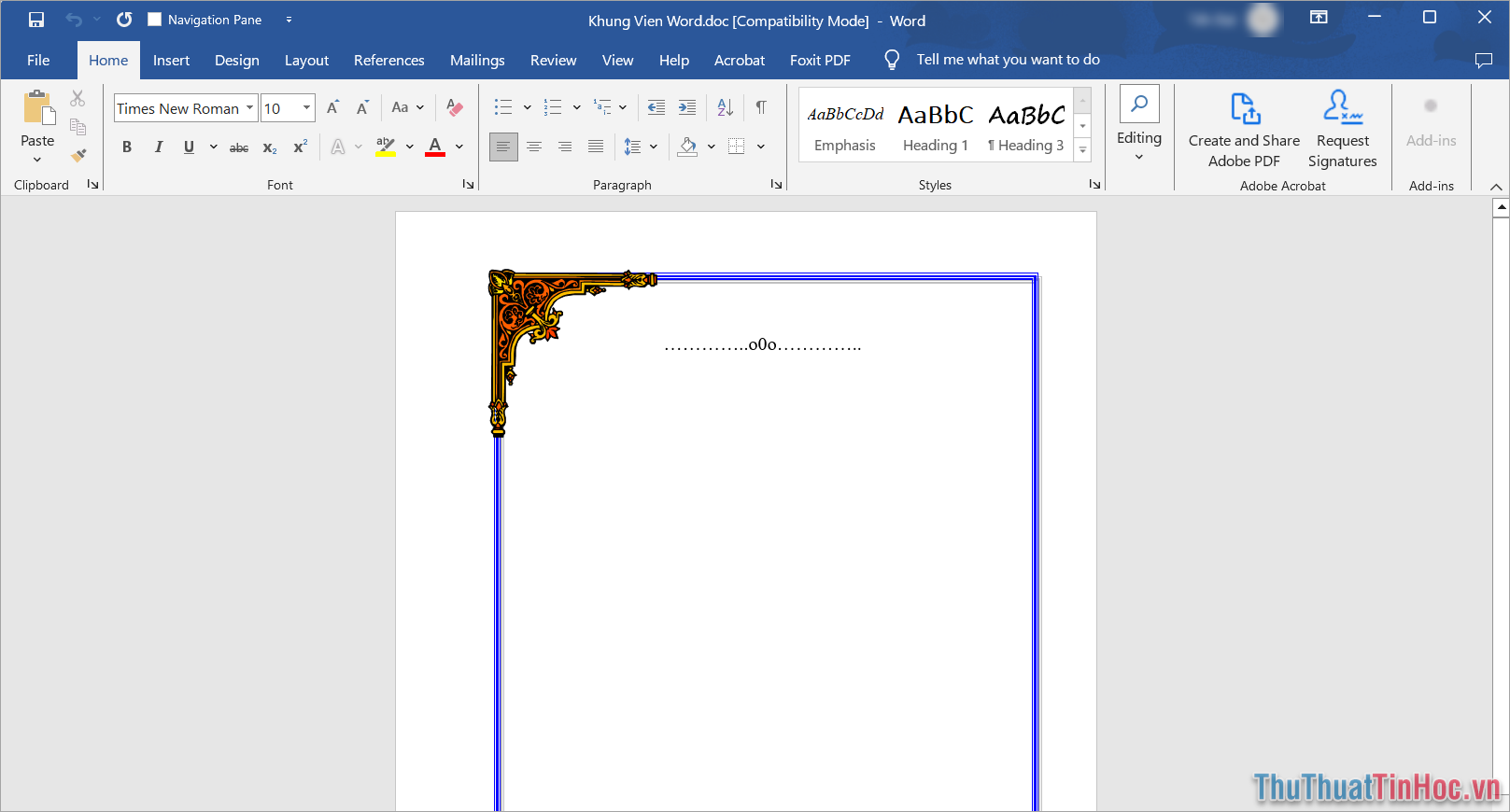This screenshot has height=812, width=1510.
Task: Click the Comments speech bubble icon
Action: [x=1483, y=60]
